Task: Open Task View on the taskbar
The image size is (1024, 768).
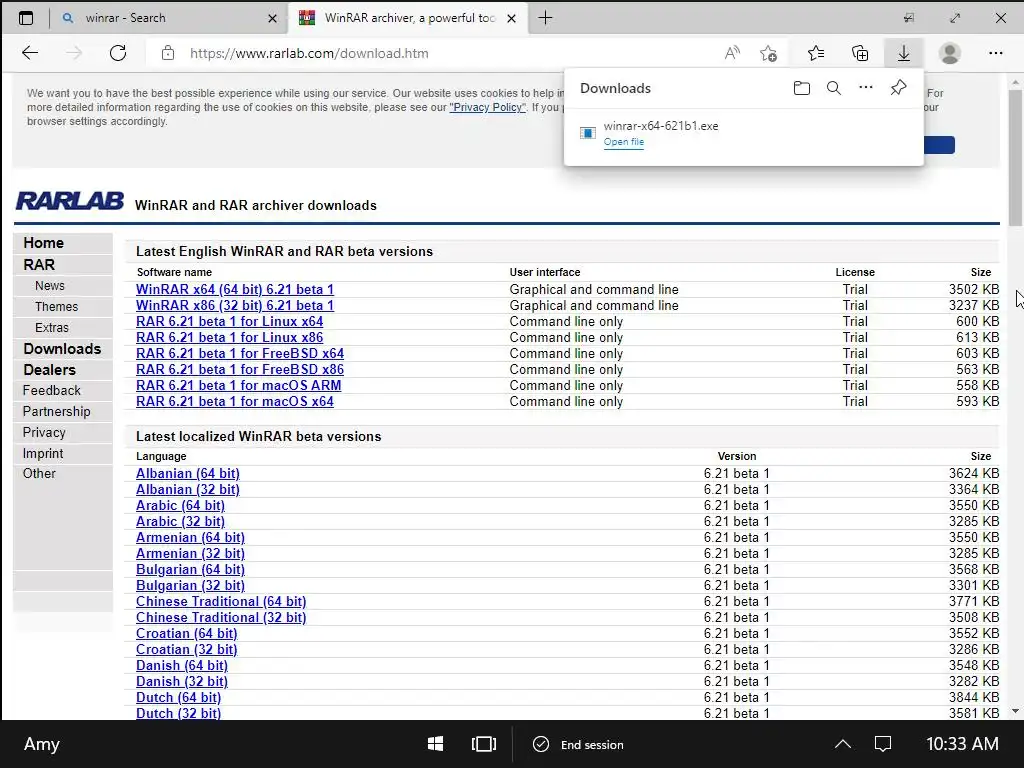Action: (484, 744)
